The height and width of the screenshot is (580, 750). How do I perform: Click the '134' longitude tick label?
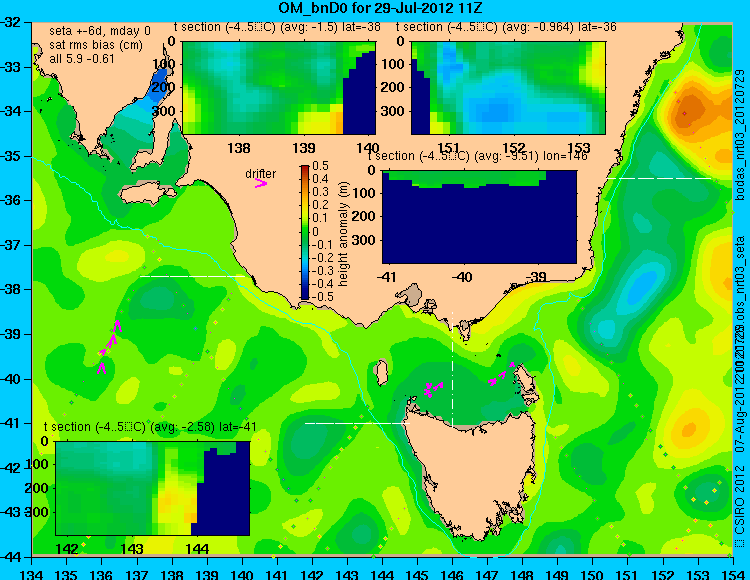(32, 573)
